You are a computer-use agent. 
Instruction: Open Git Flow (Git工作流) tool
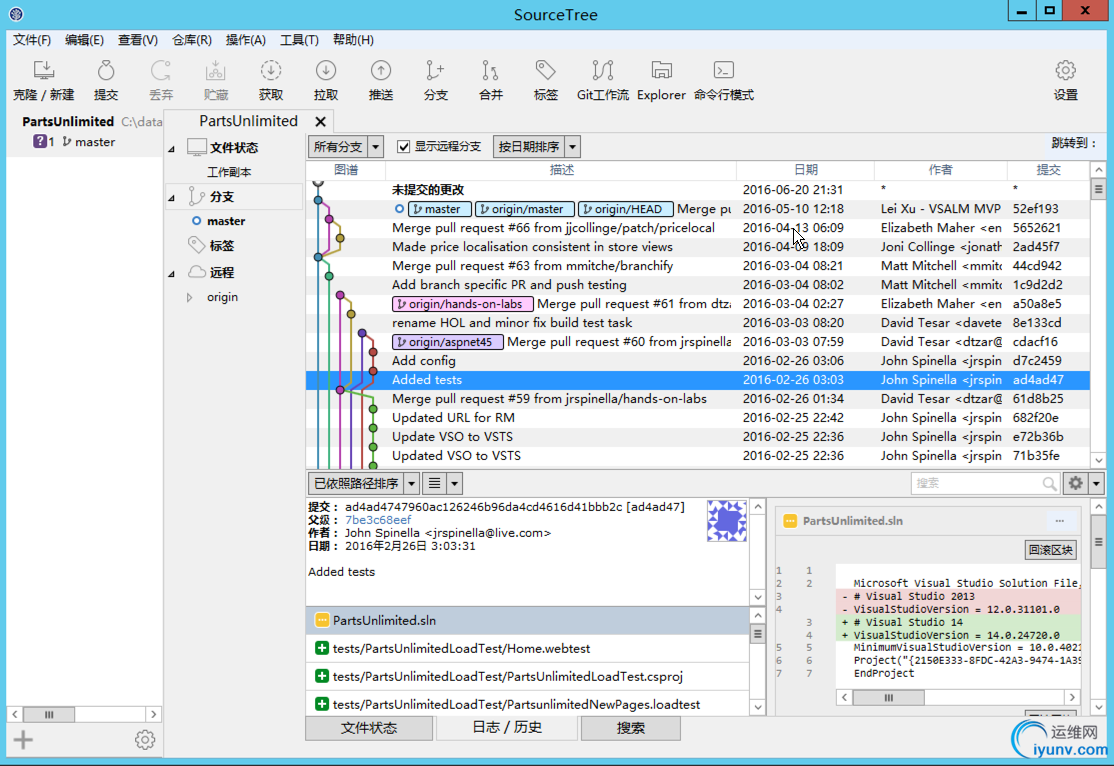click(x=602, y=80)
